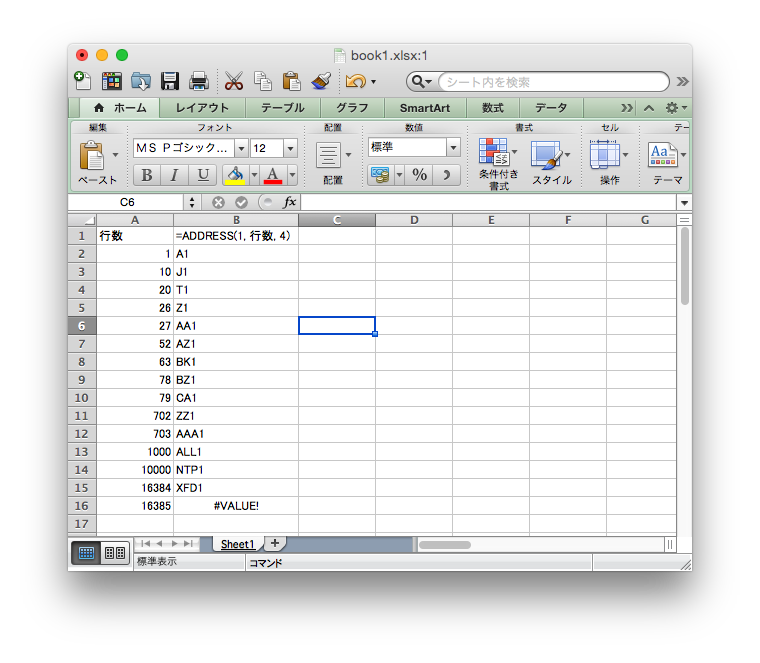Screen dimensions: 760x663
Task: Apply percent style
Action: tap(420, 174)
